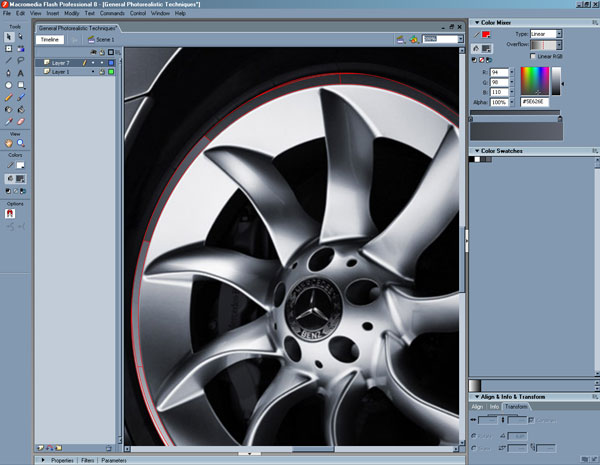Select the Text tool
Screen dimensions: 600x465
pos(21,73)
